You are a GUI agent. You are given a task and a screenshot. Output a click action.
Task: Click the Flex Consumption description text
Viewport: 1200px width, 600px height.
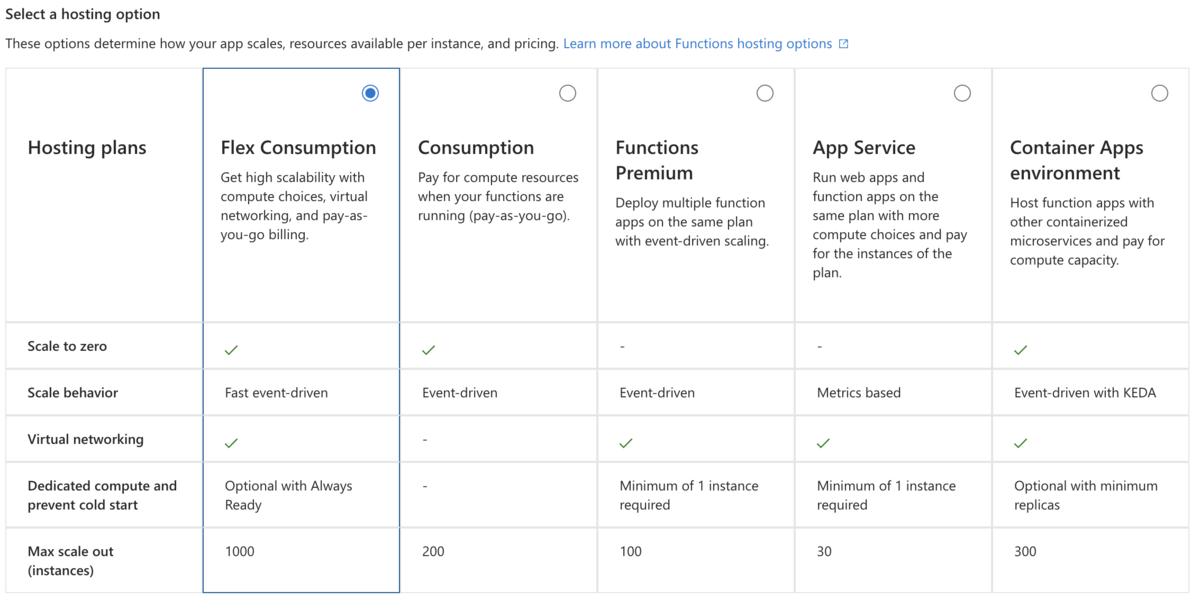click(295, 206)
